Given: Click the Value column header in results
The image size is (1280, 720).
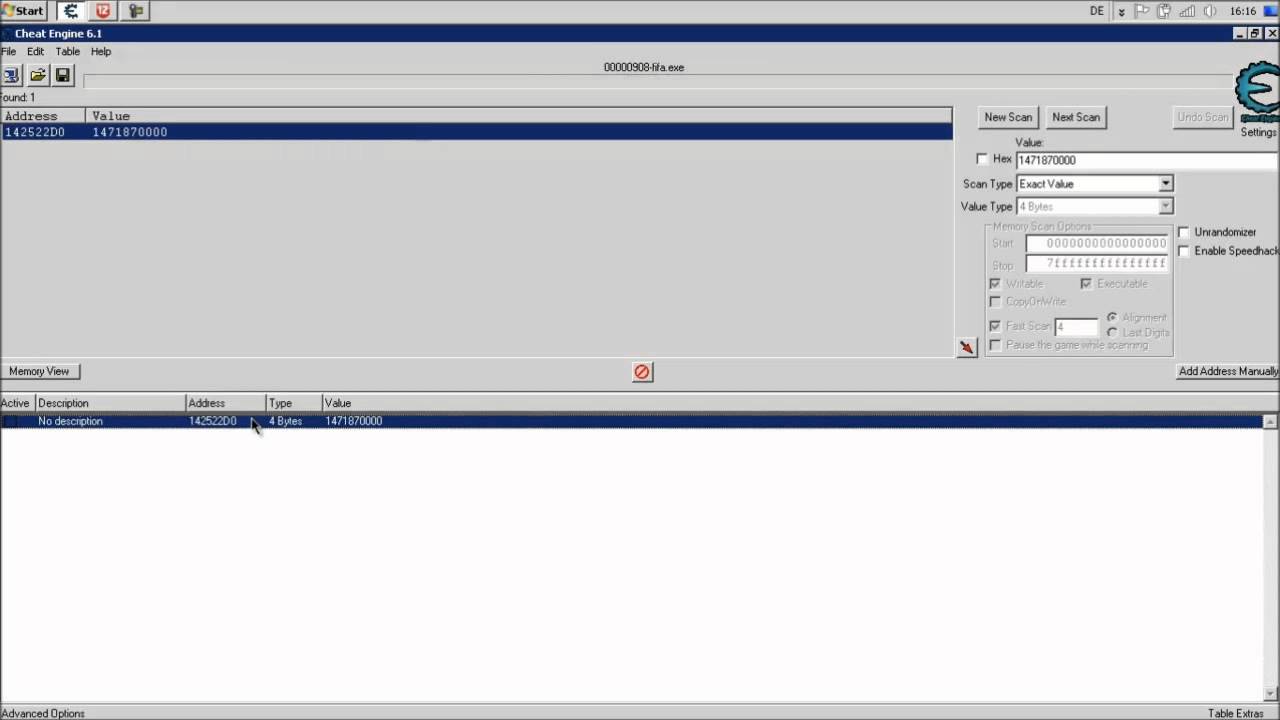Looking at the screenshot, I should click(519, 116).
